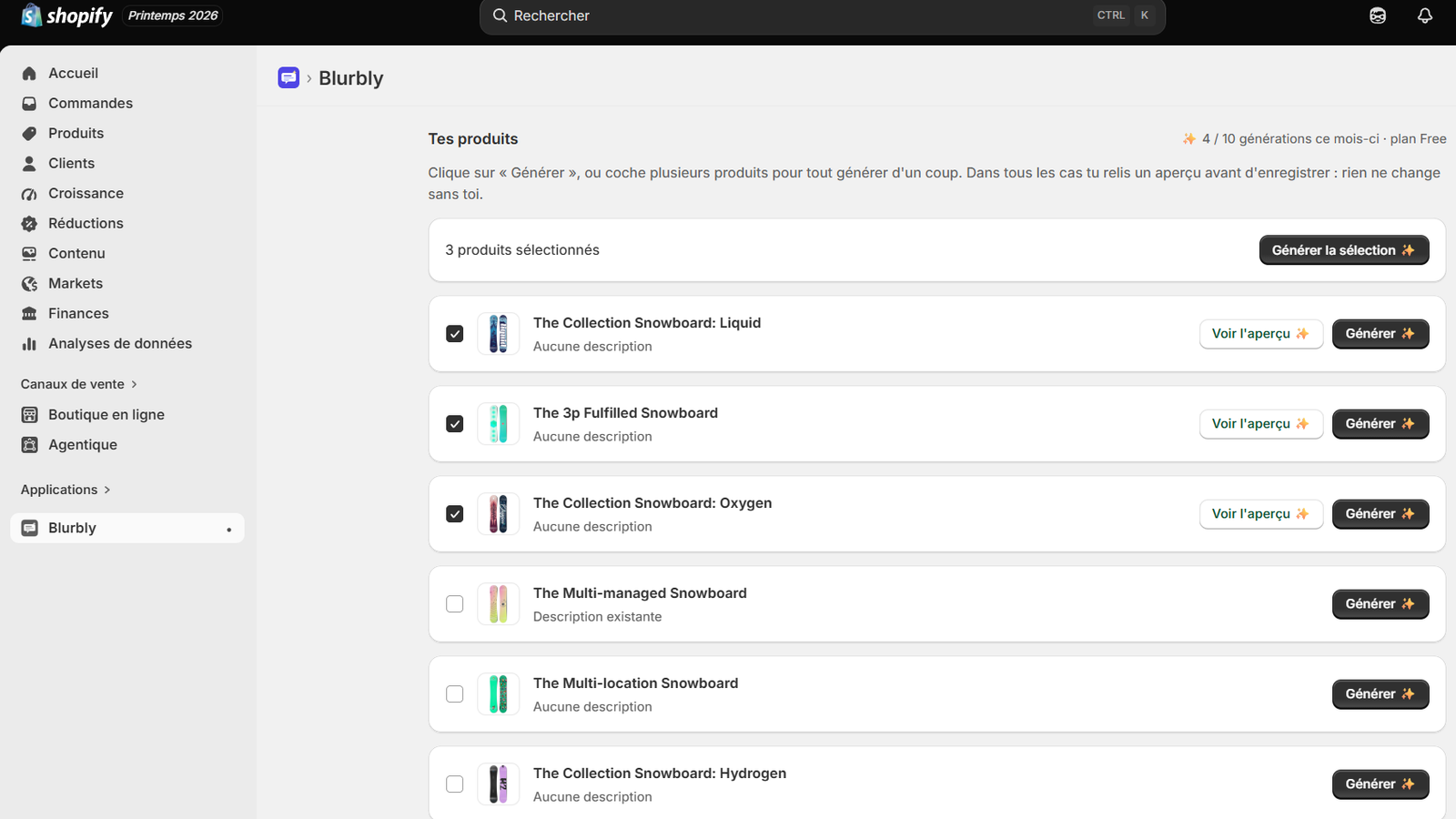Open Contenu in the sidebar
Image resolution: width=1456 pixels, height=819 pixels.
tap(127, 254)
